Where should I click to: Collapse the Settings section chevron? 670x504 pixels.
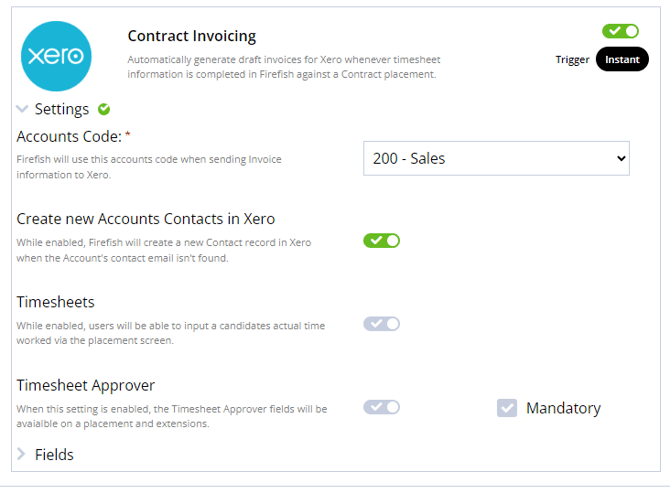pos(22,109)
